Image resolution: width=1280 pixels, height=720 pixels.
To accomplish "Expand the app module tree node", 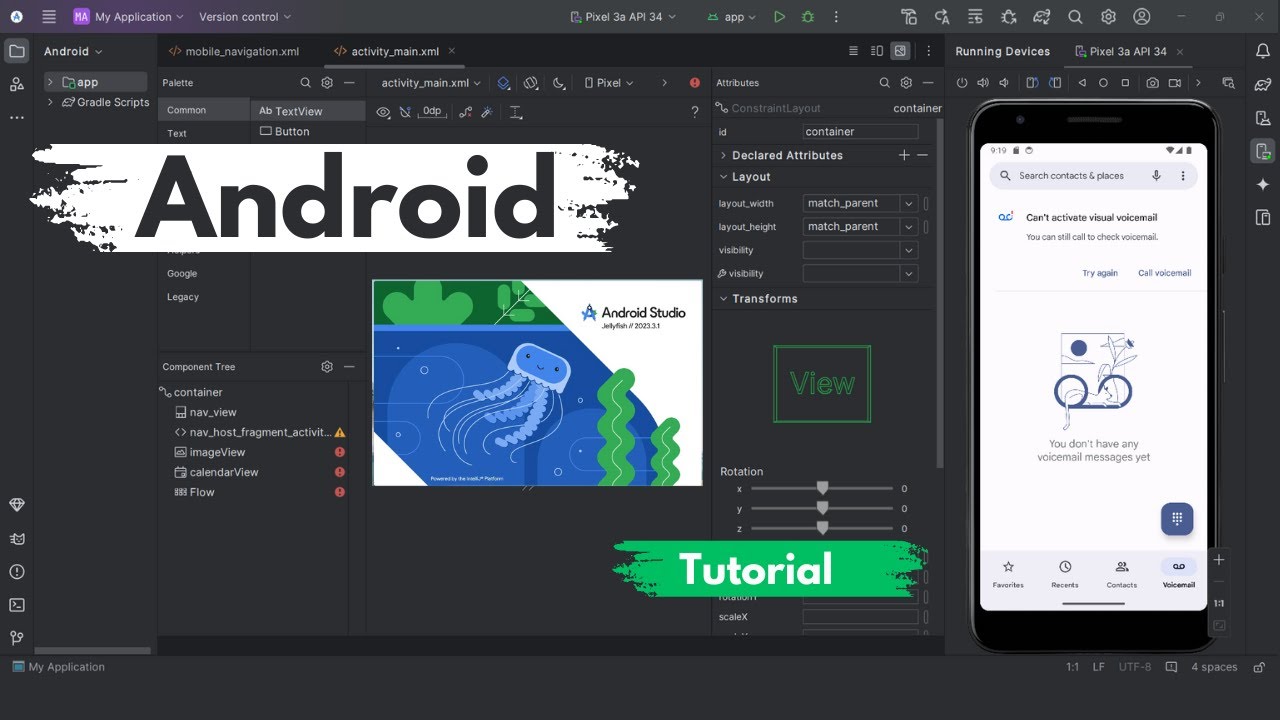I will (x=50, y=82).
